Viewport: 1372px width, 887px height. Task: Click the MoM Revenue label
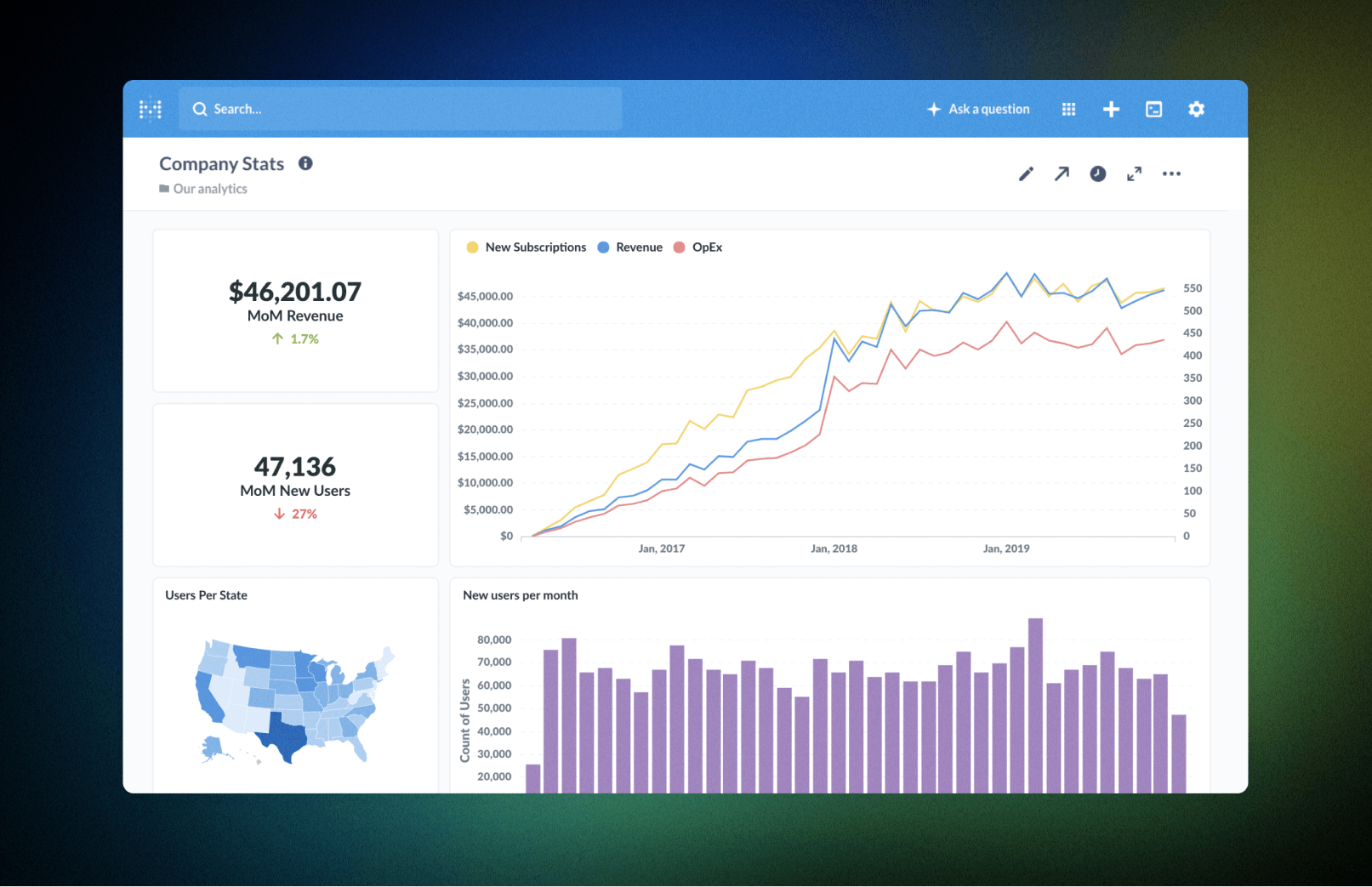[x=295, y=316]
